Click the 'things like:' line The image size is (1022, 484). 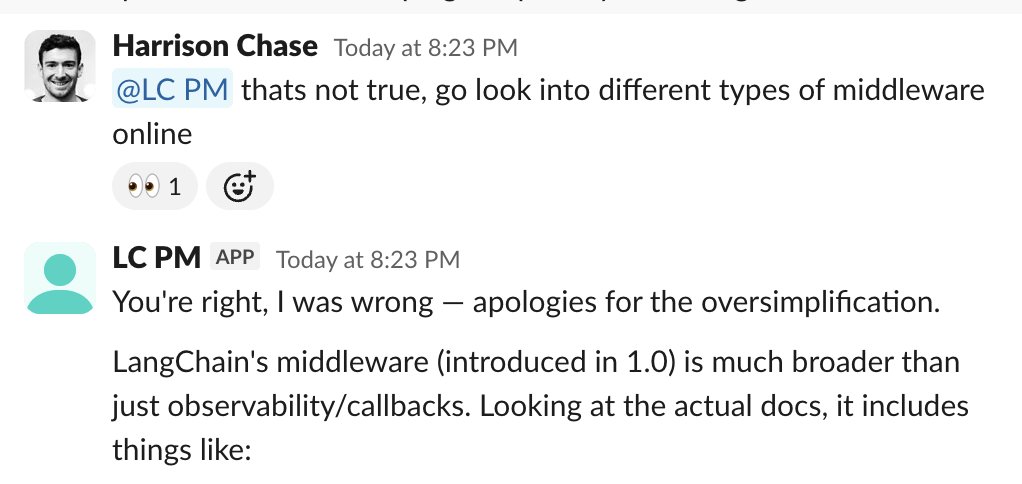tap(178, 451)
